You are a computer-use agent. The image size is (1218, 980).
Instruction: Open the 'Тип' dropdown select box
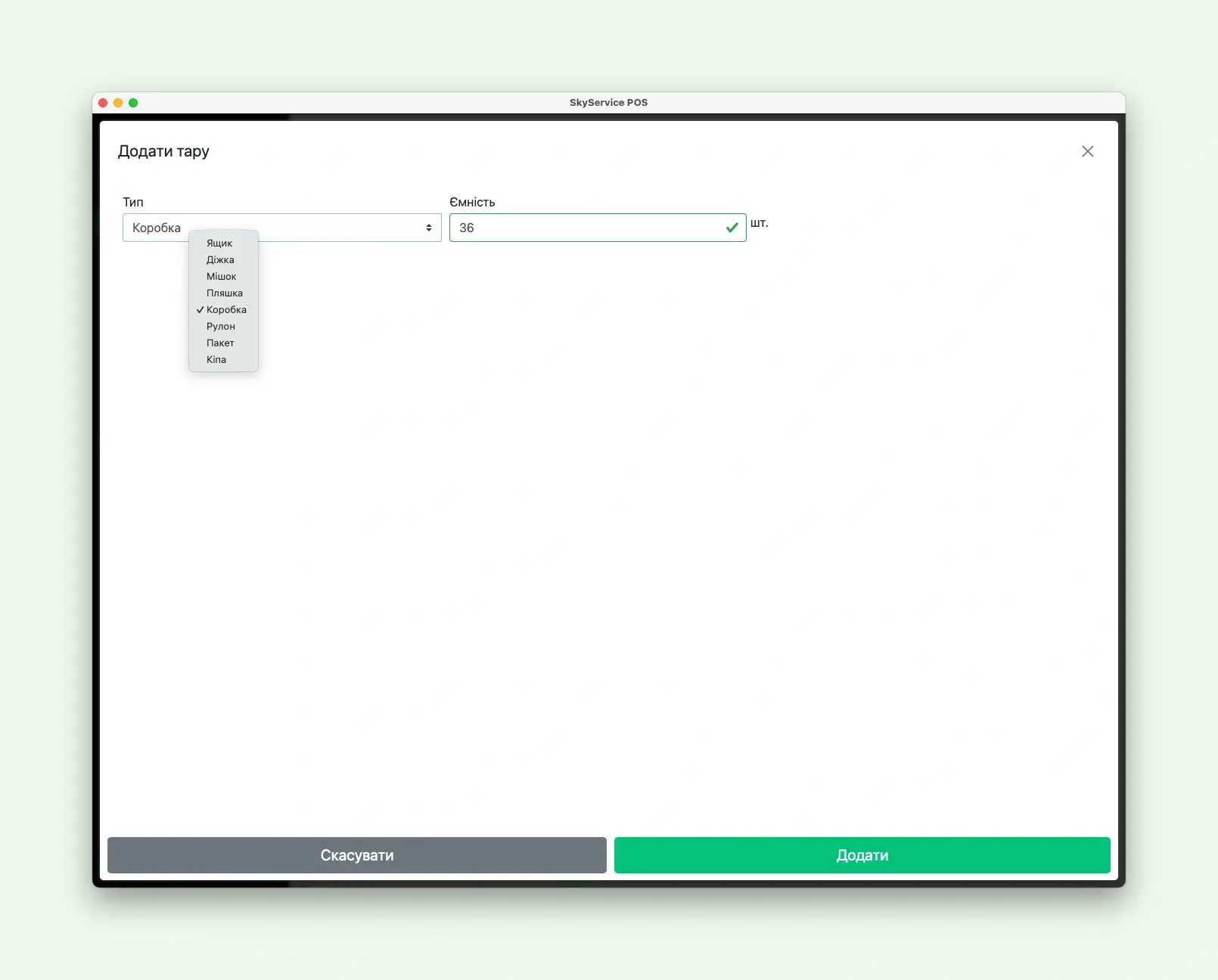tap(281, 228)
